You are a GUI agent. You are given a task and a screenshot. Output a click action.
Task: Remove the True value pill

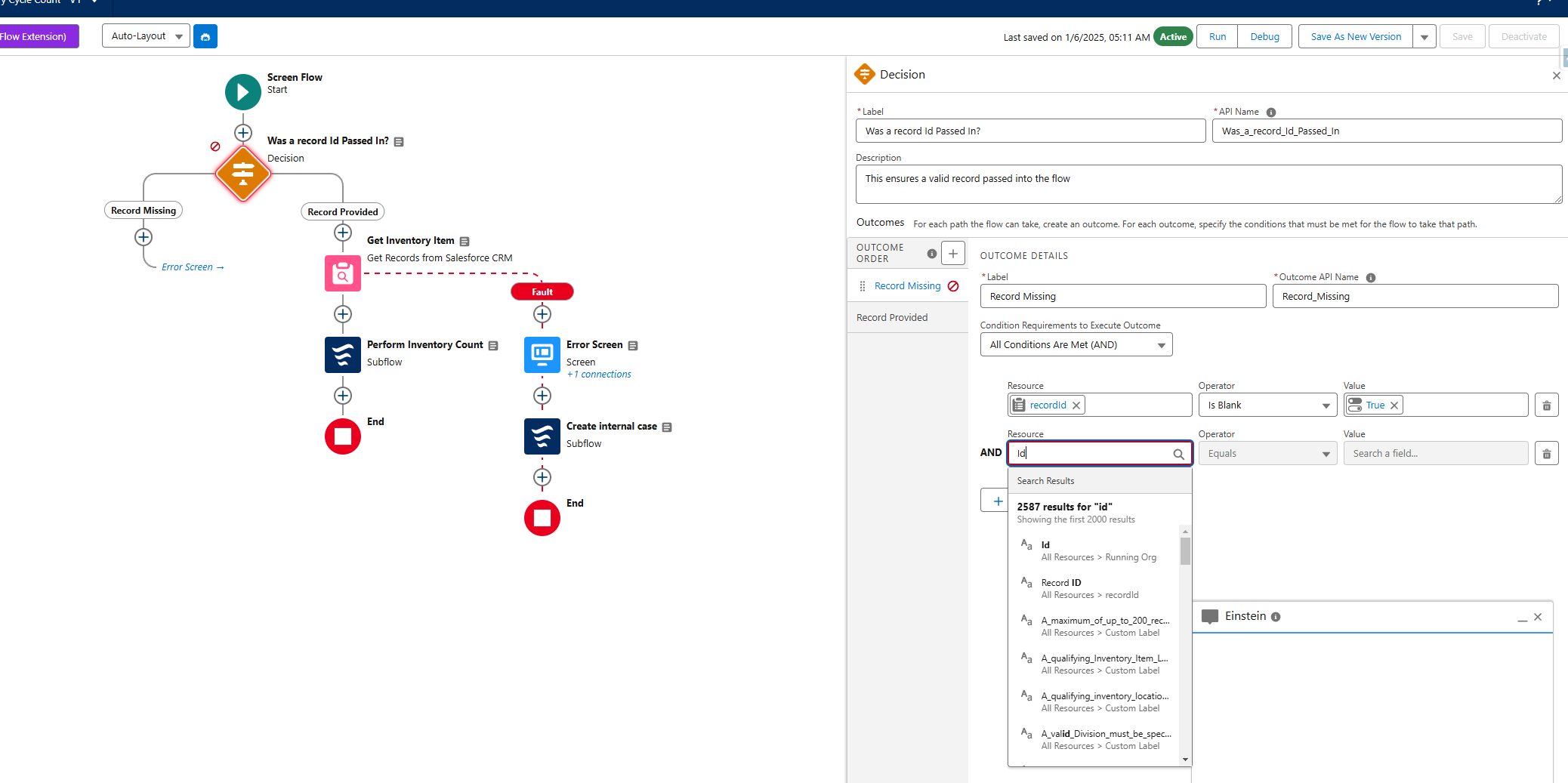pyautogui.click(x=1394, y=405)
